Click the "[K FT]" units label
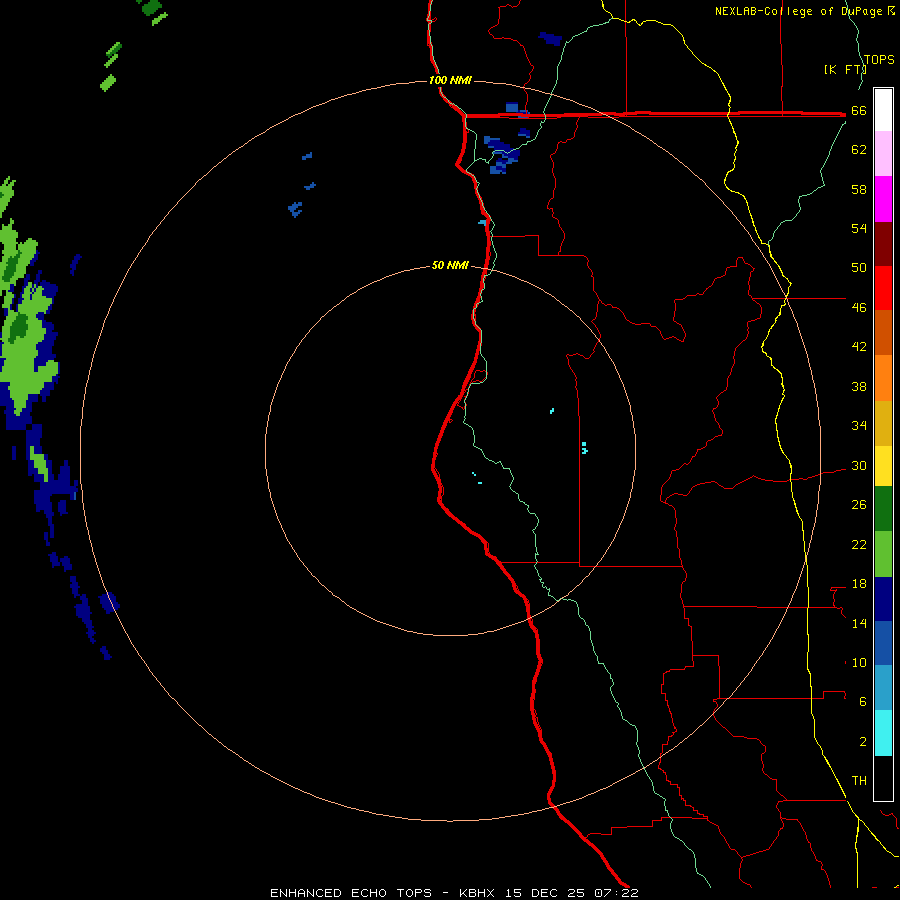 tap(845, 69)
